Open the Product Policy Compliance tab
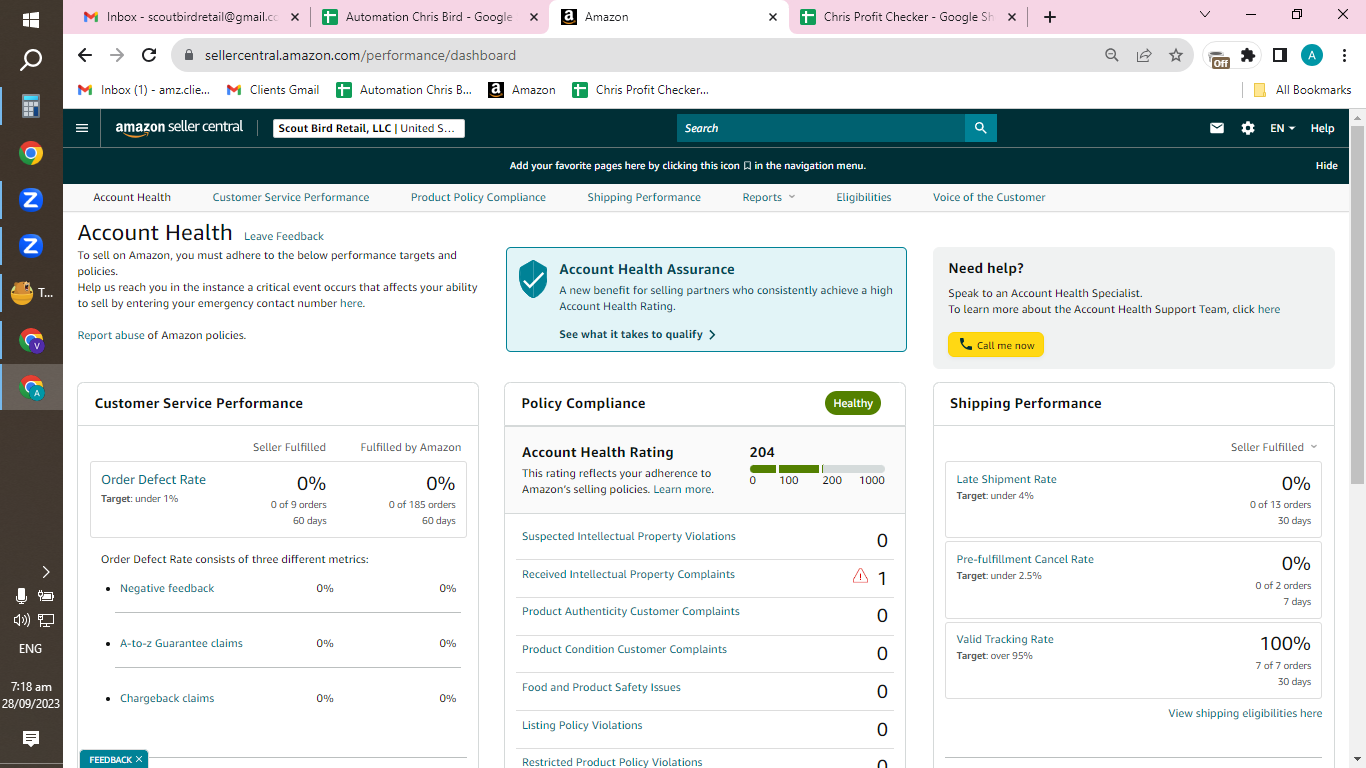 tap(478, 197)
